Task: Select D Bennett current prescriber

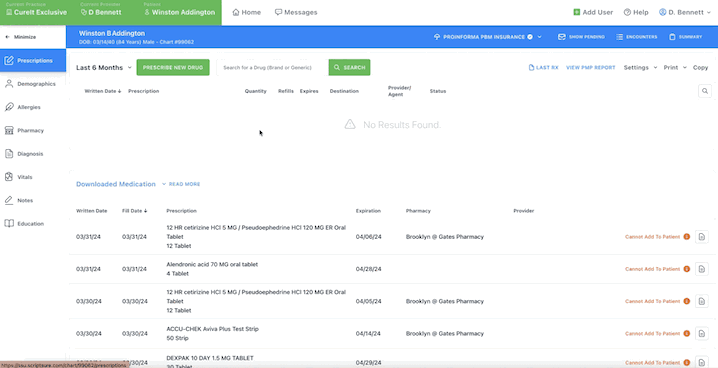Action: [101, 12]
